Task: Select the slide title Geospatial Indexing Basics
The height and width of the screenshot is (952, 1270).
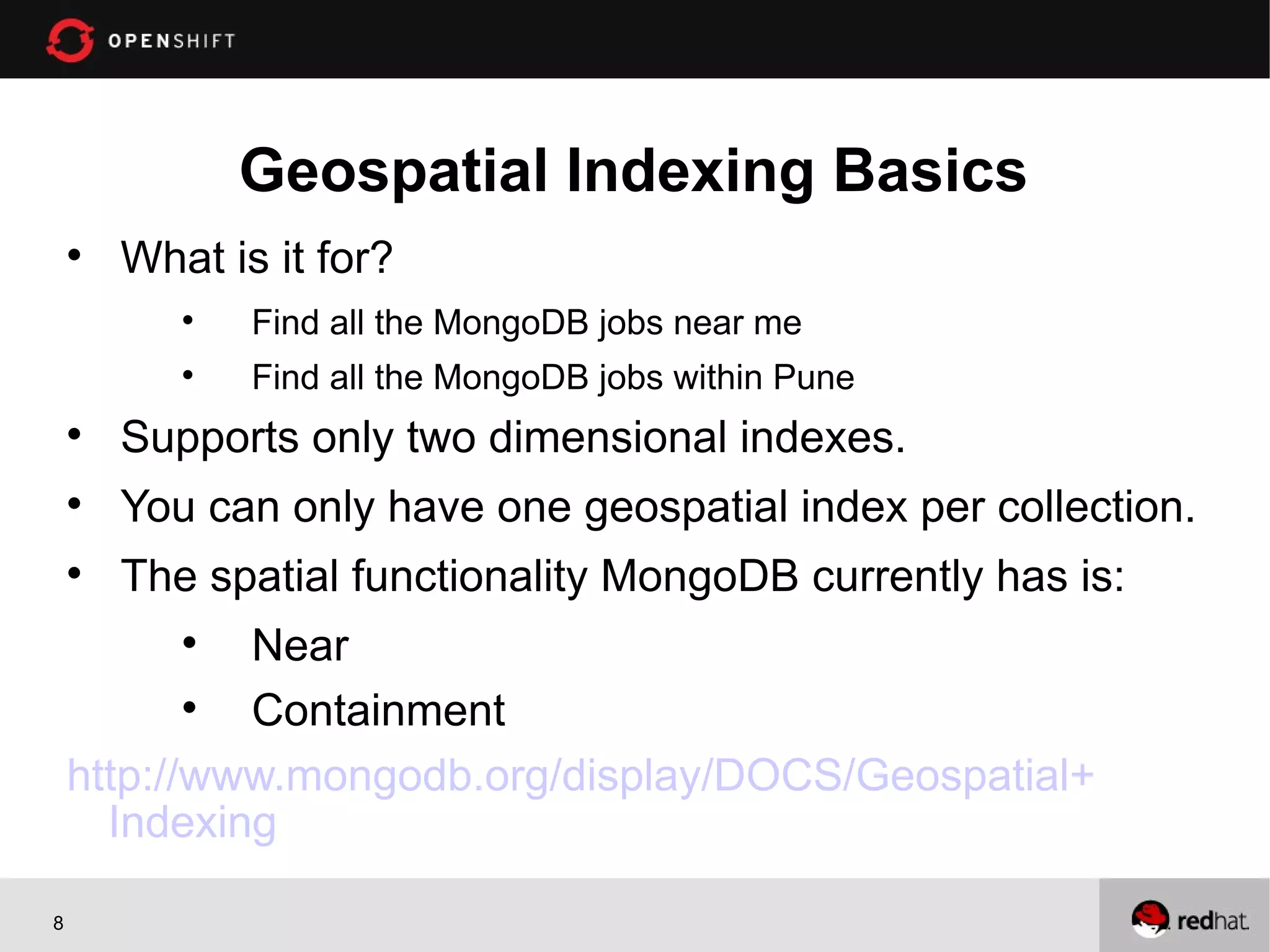Action: (633, 171)
